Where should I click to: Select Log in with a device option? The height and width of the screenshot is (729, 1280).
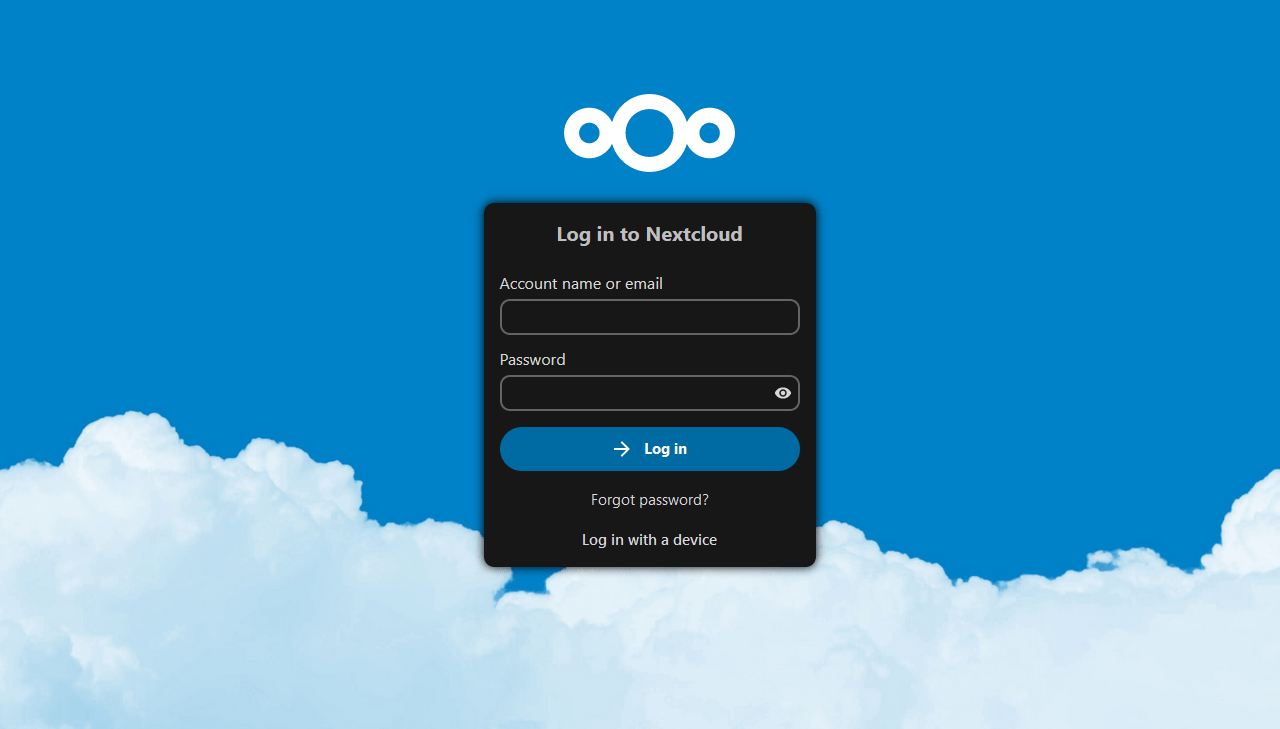tap(649, 539)
